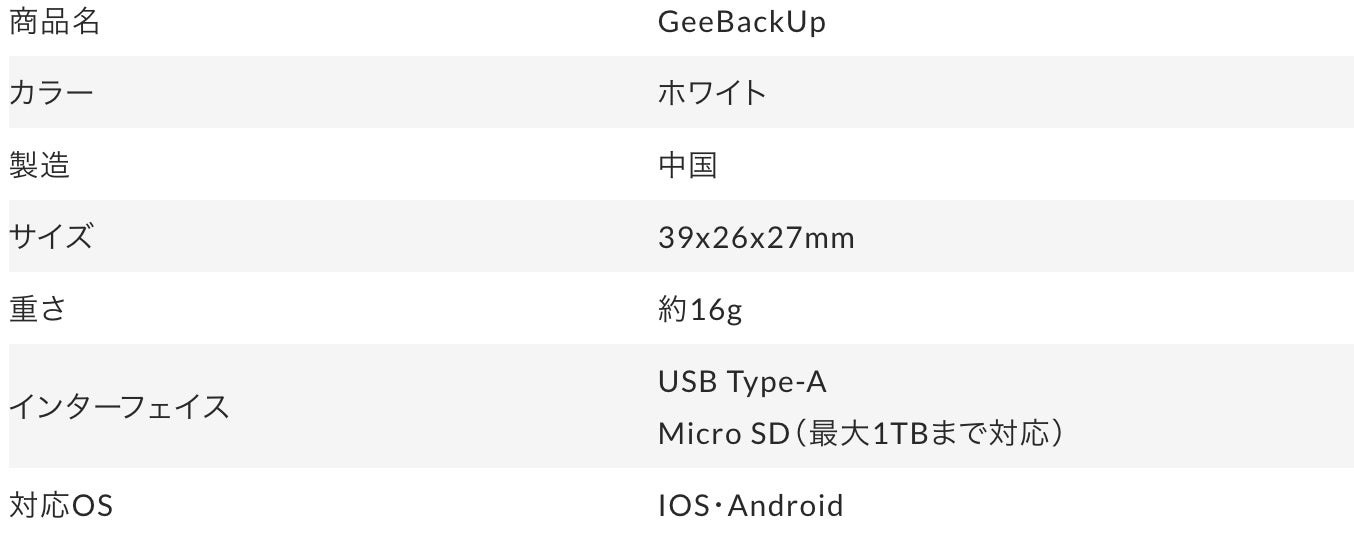Click the 重さ row label
1354x534 pixels.
(x=38, y=309)
